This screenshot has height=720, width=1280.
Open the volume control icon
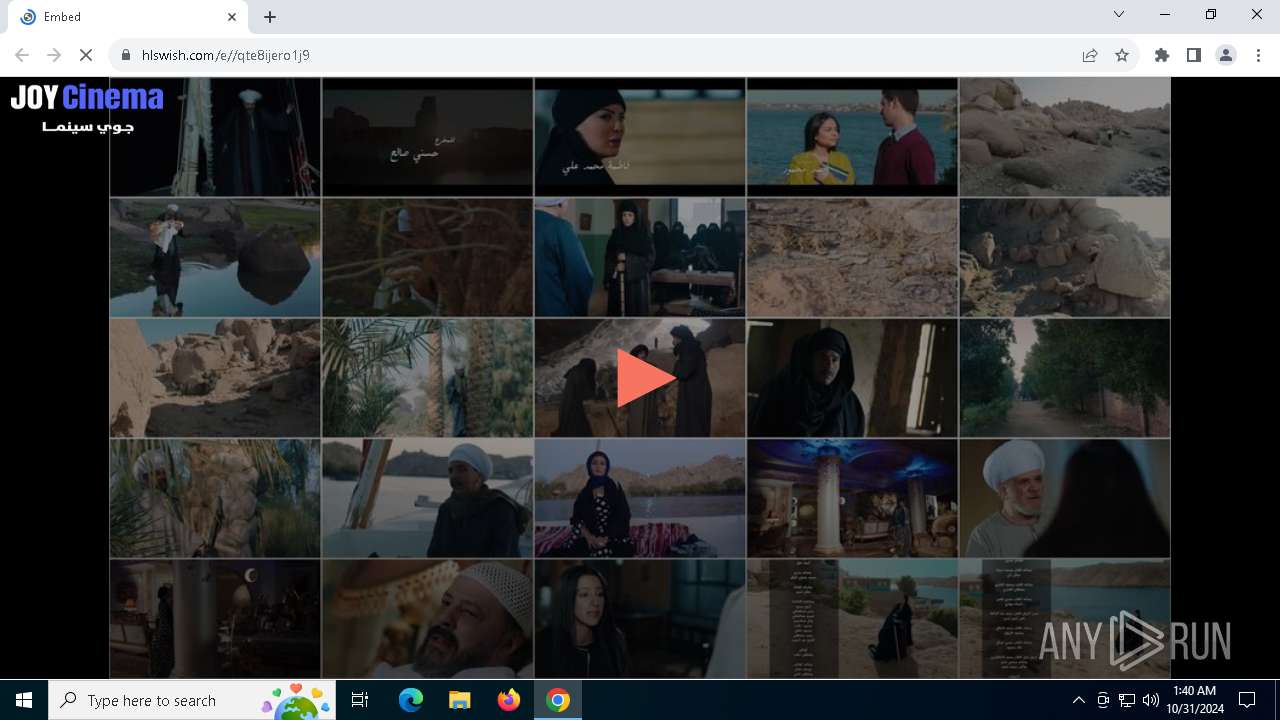click(x=1150, y=700)
